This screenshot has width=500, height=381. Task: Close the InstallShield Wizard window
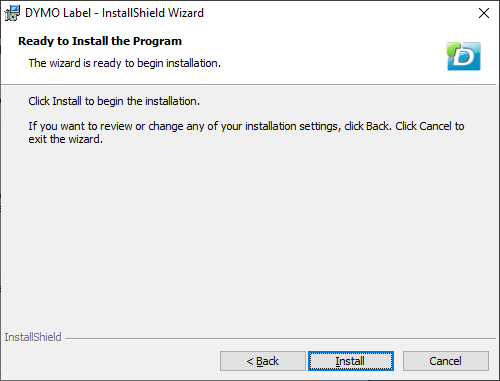[x=484, y=13]
